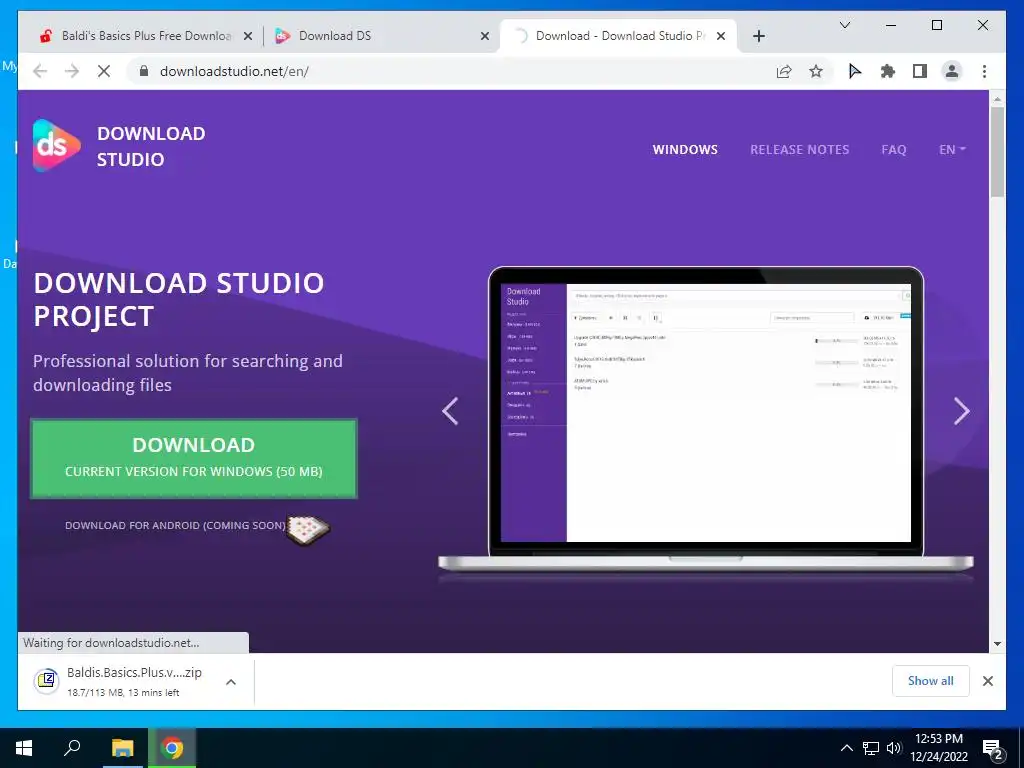Click the scrollbar down arrow
Image resolution: width=1024 pixels, height=768 pixels.
pos(997,644)
